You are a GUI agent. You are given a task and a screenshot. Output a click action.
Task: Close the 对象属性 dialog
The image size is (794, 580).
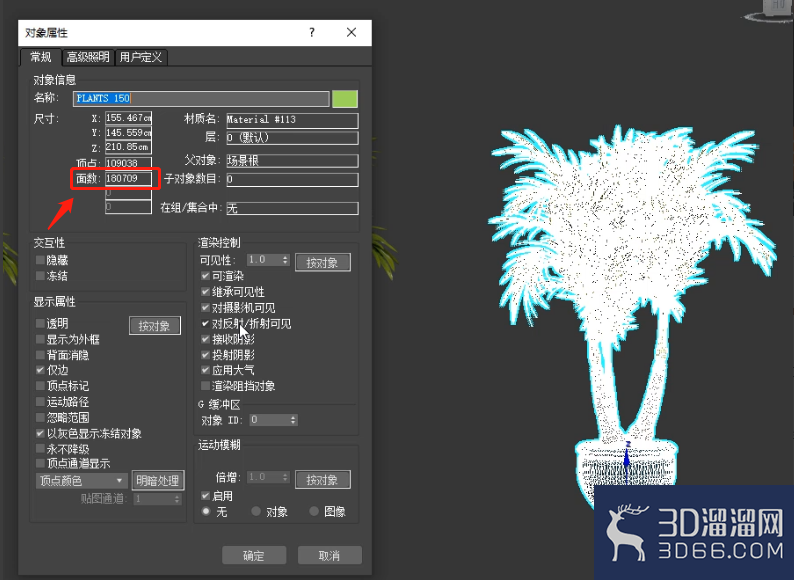(x=351, y=32)
